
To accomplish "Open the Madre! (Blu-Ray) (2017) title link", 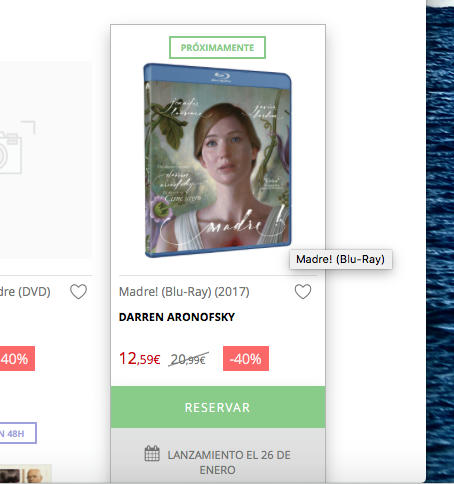I will point(184,292).
